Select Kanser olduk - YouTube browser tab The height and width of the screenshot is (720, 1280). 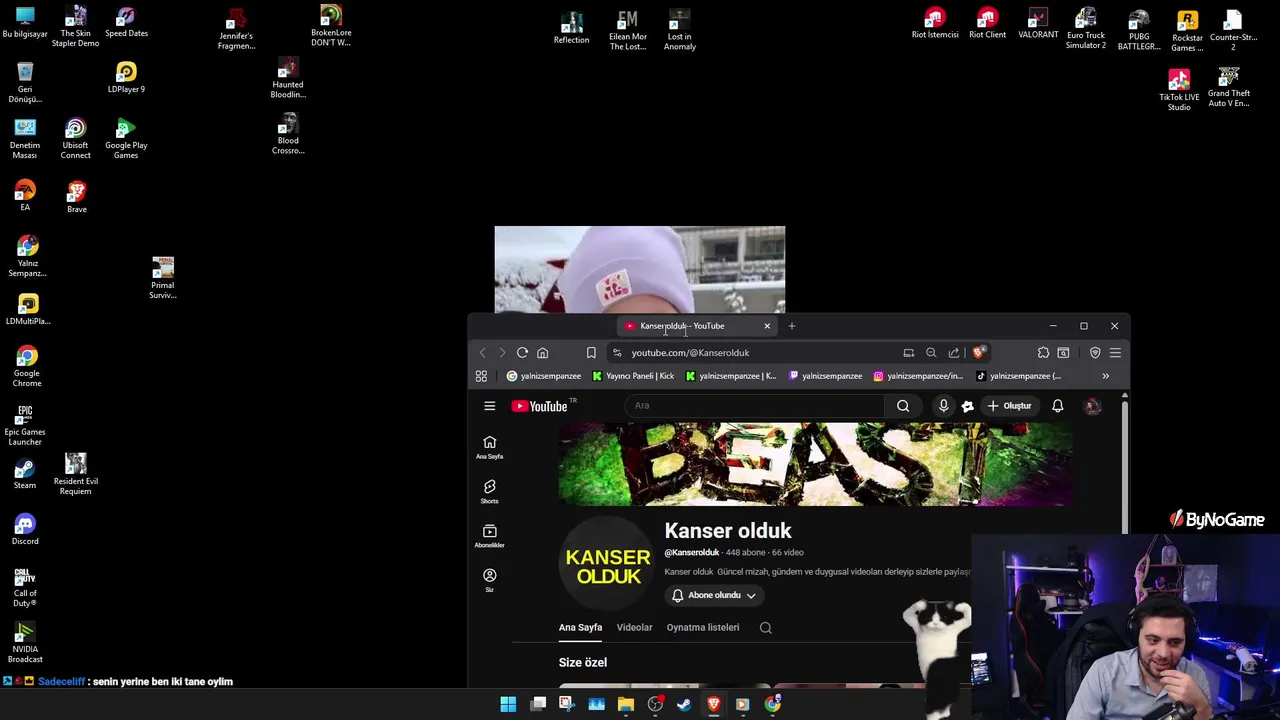tap(696, 326)
